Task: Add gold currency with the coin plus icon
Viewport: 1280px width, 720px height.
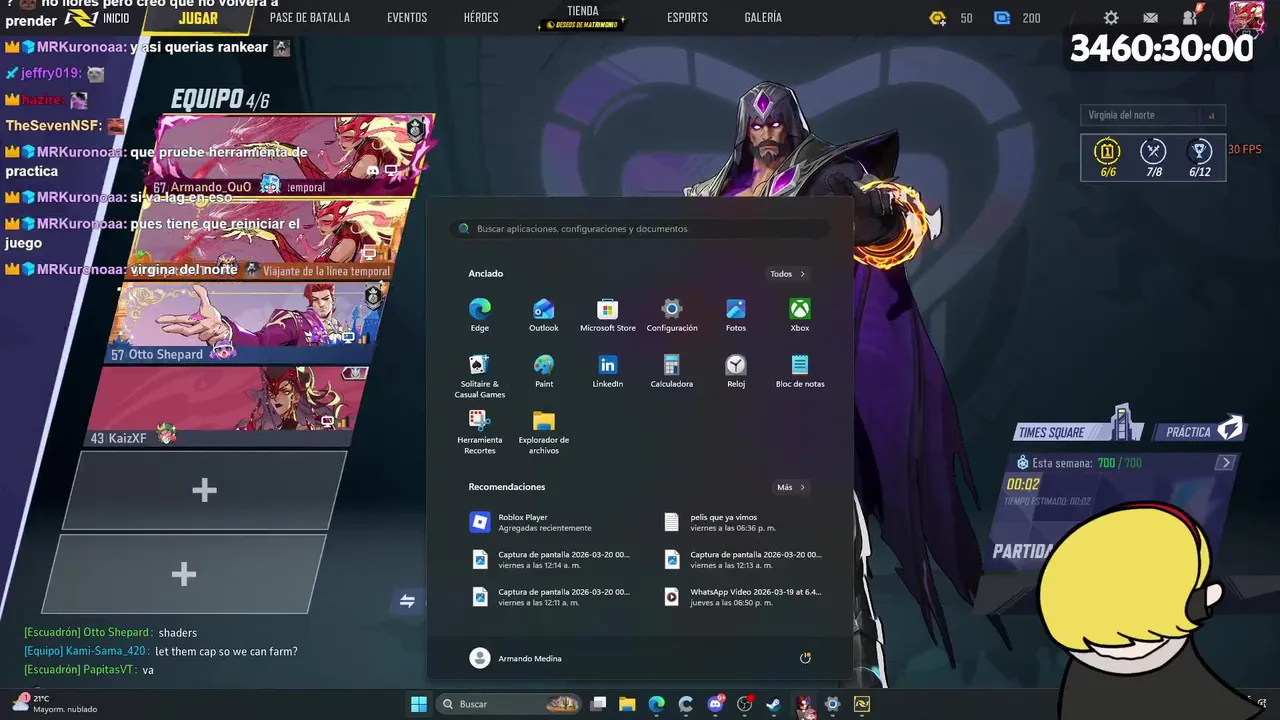Action: 937,18
